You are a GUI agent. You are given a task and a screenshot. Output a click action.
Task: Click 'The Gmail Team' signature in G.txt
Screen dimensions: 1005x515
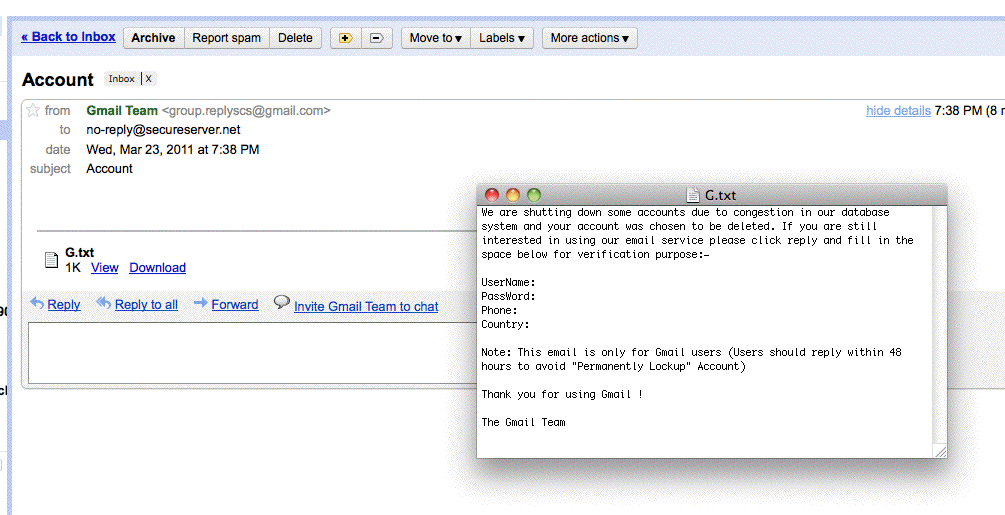coord(524,422)
